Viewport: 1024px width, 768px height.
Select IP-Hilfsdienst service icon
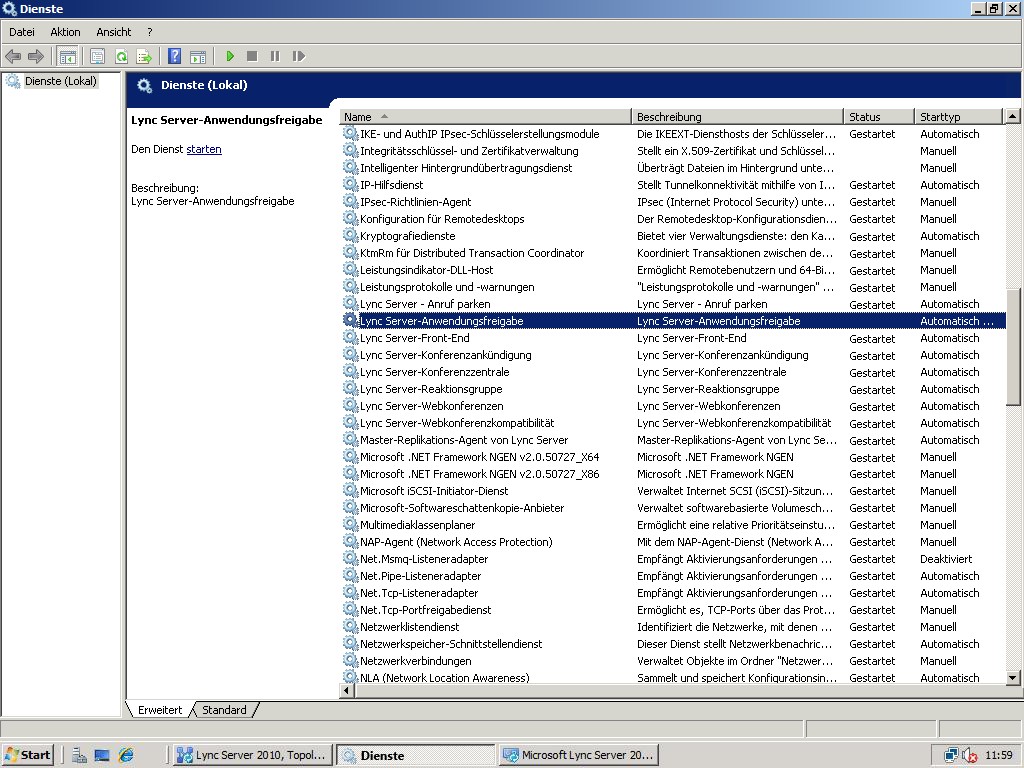(x=351, y=185)
